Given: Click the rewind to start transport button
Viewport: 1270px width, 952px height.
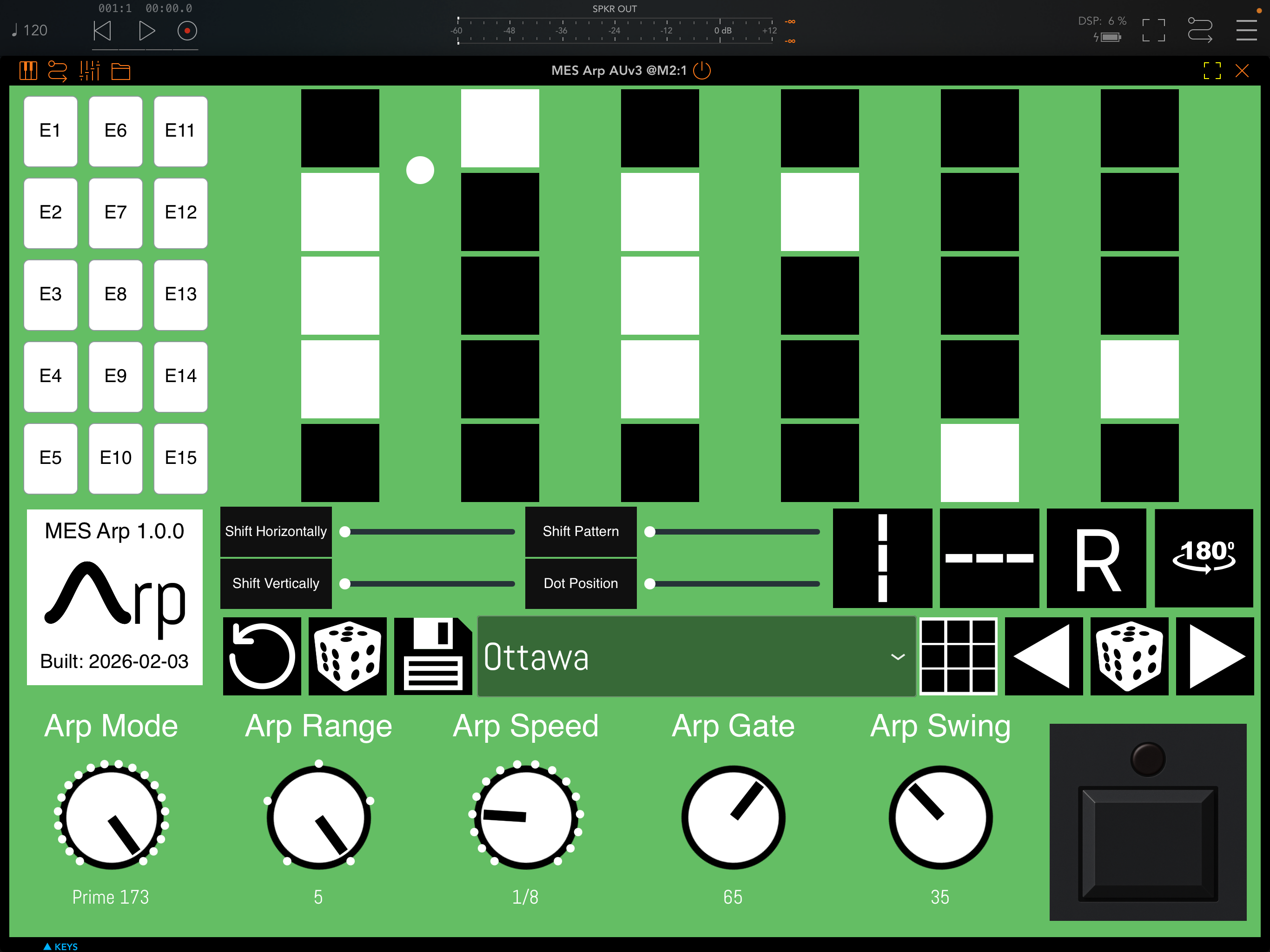Looking at the screenshot, I should (102, 30).
